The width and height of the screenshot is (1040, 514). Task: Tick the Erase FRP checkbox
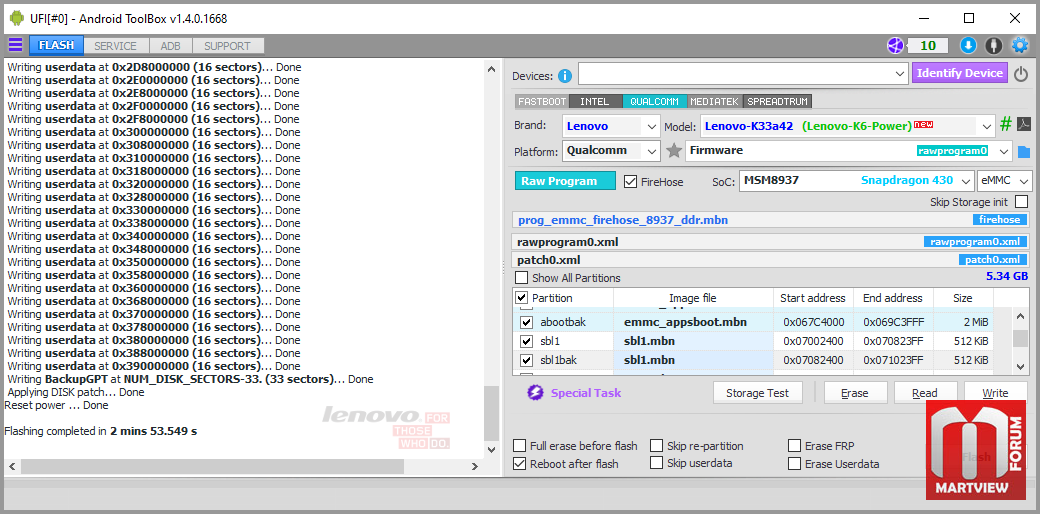(794, 446)
